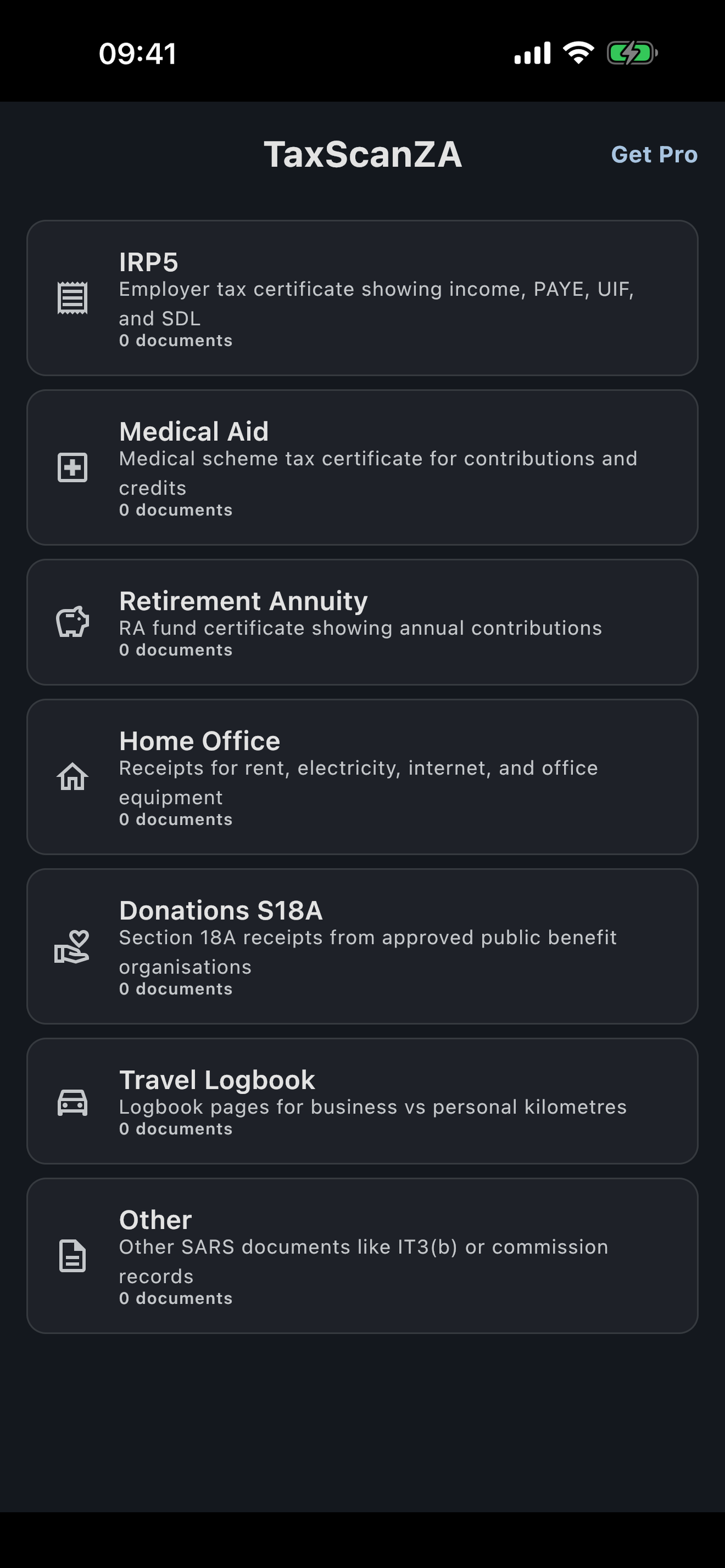The image size is (725, 1568).
Task: Tap the IRP5 receipt icon
Action: pos(72,297)
